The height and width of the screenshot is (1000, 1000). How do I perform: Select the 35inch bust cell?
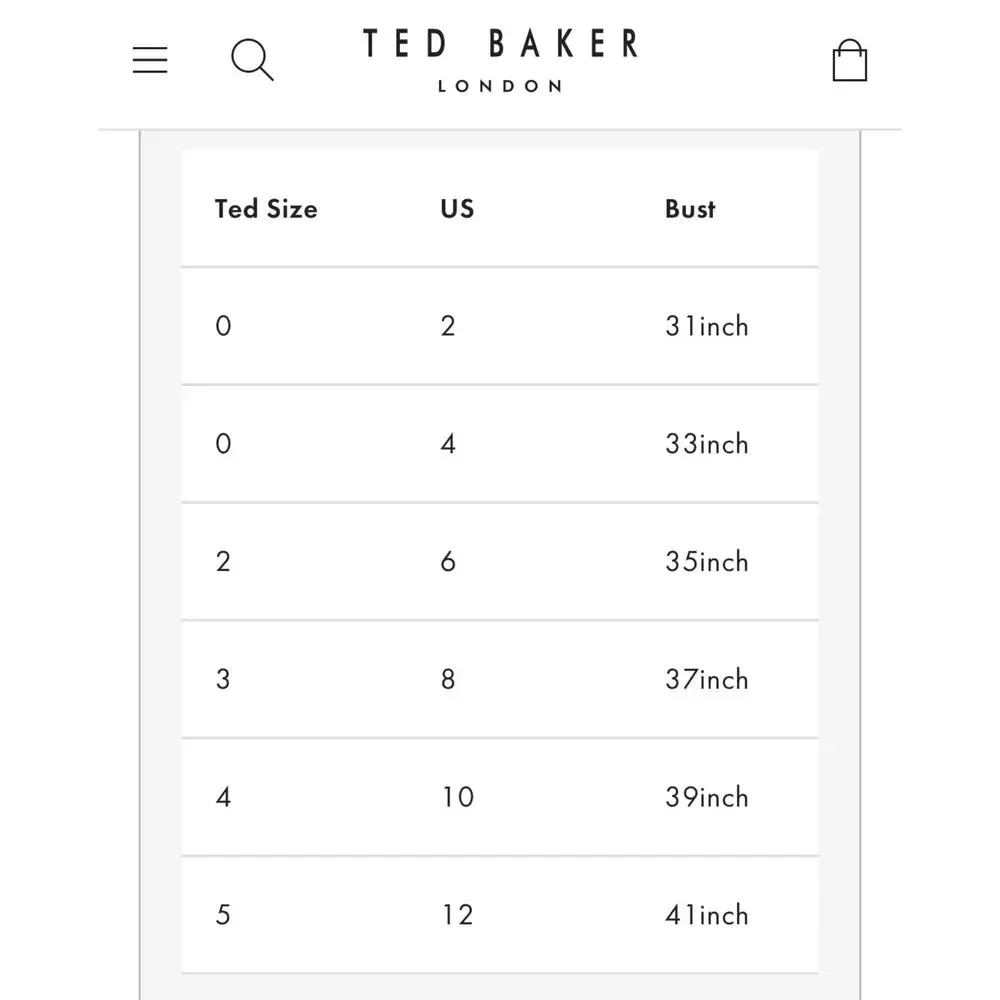(707, 562)
